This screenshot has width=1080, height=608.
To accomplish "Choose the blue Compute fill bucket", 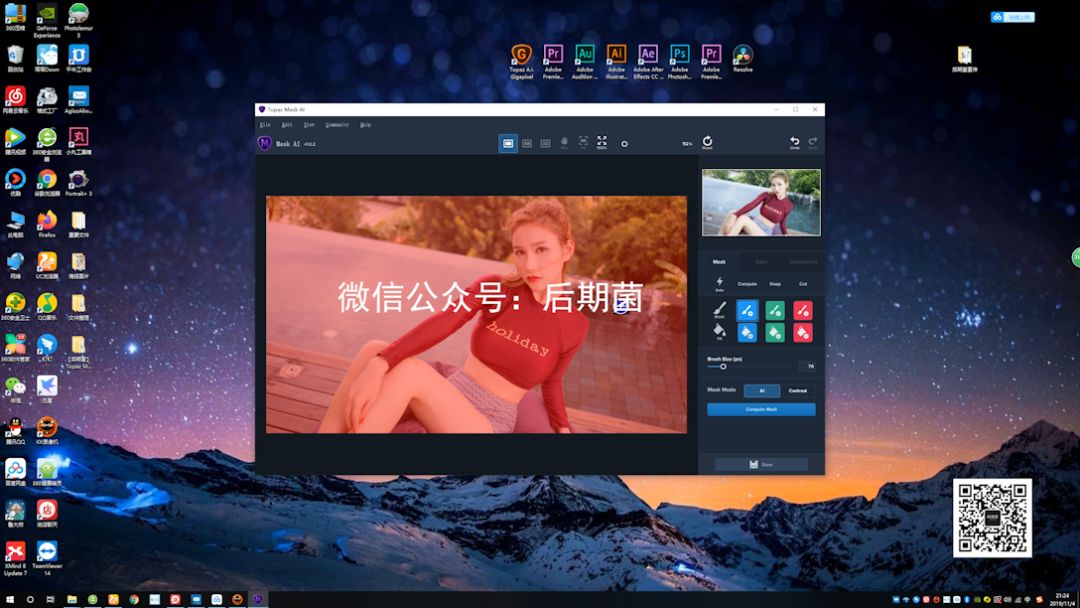I will click(747, 333).
